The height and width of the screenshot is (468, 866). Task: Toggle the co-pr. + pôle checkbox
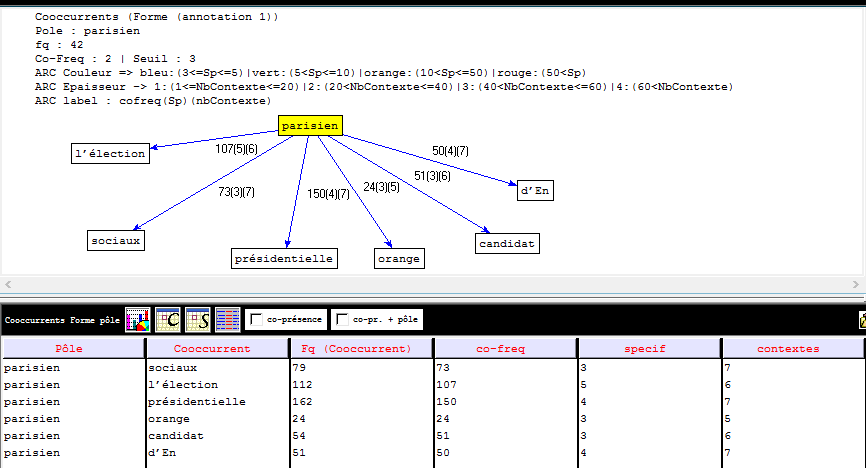pos(342,319)
